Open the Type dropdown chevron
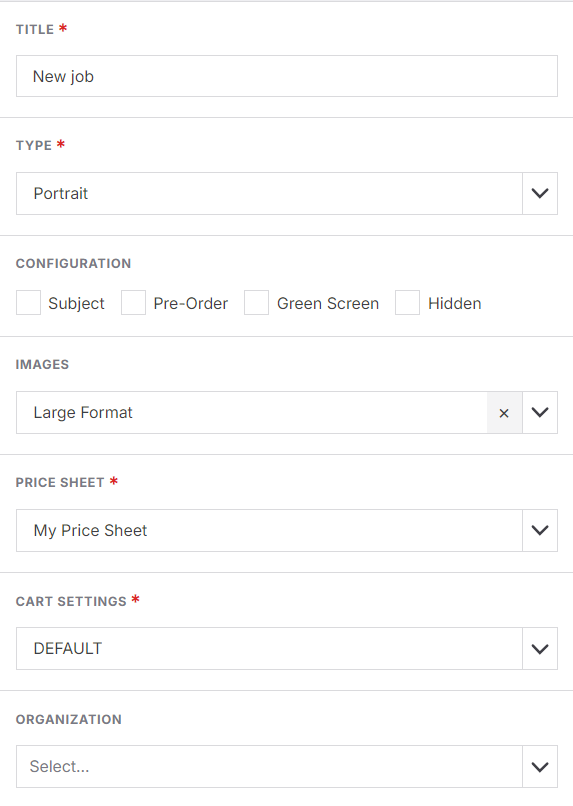The image size is (573, 806). click(540, 194)
